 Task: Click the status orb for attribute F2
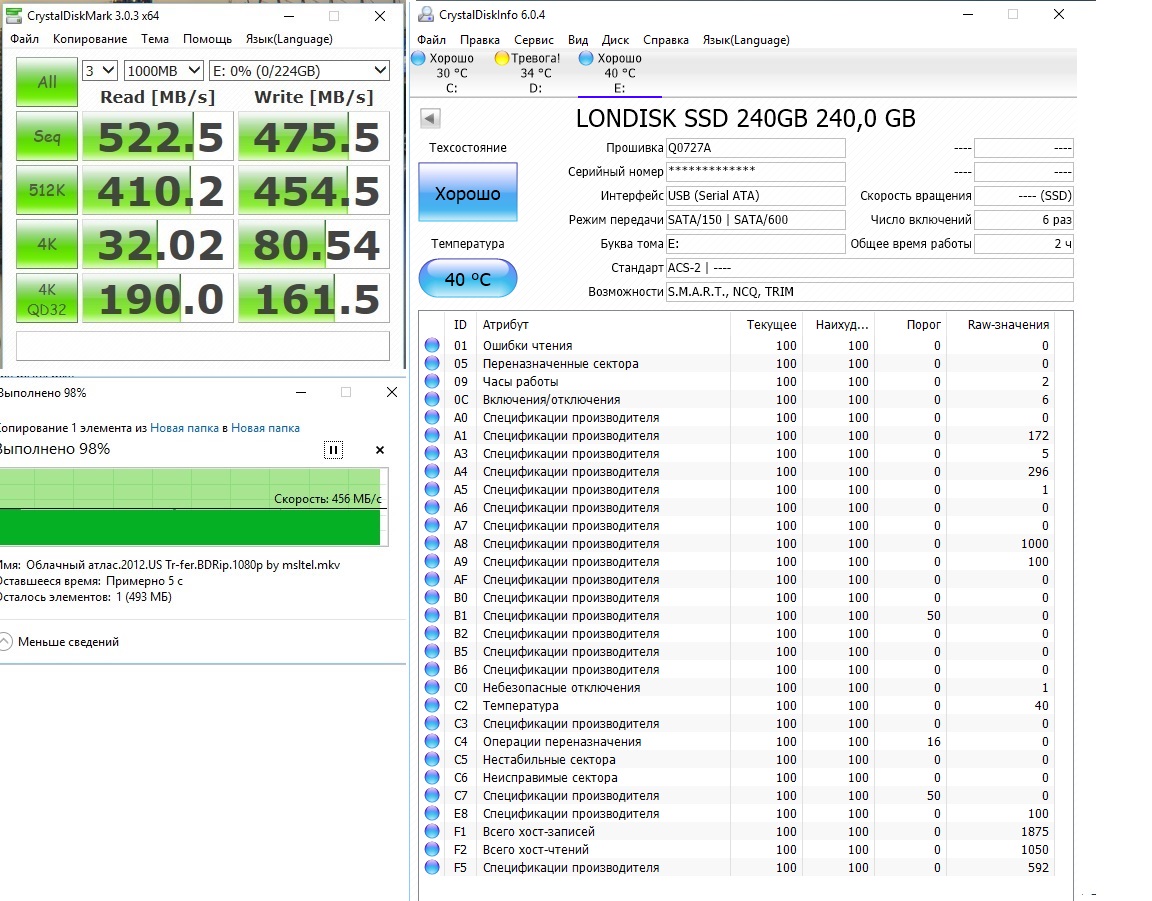click(x=432, y=850)
